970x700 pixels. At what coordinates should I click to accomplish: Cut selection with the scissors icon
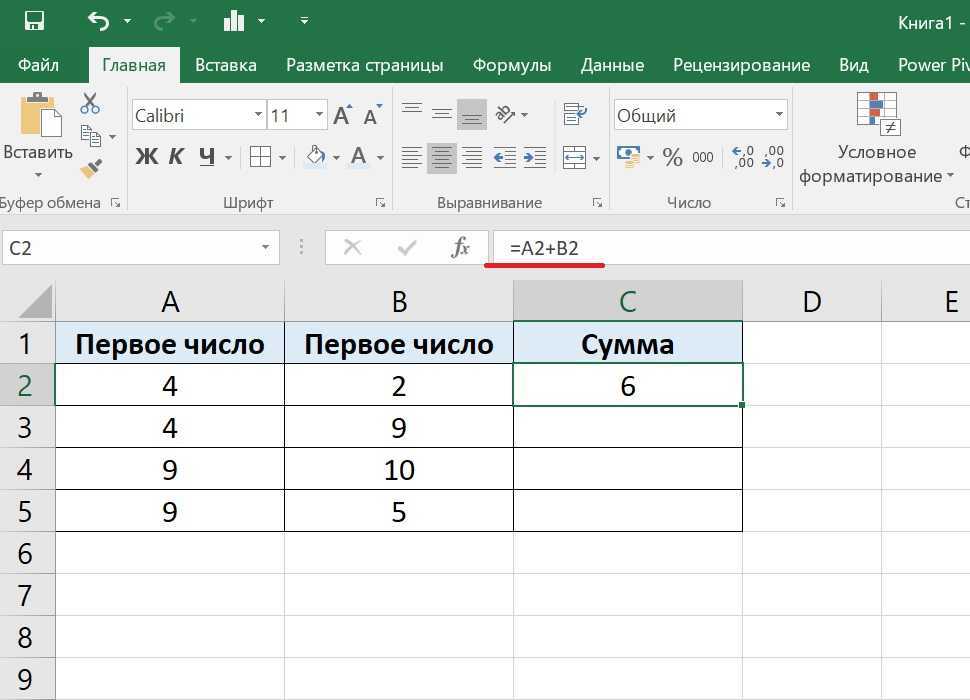(x=90, y=103)
